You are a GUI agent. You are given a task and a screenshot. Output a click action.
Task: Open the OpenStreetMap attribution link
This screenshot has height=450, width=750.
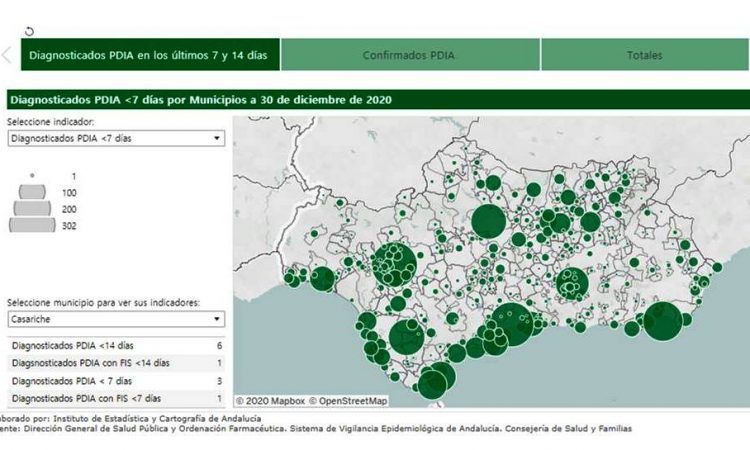coord(348,401)
